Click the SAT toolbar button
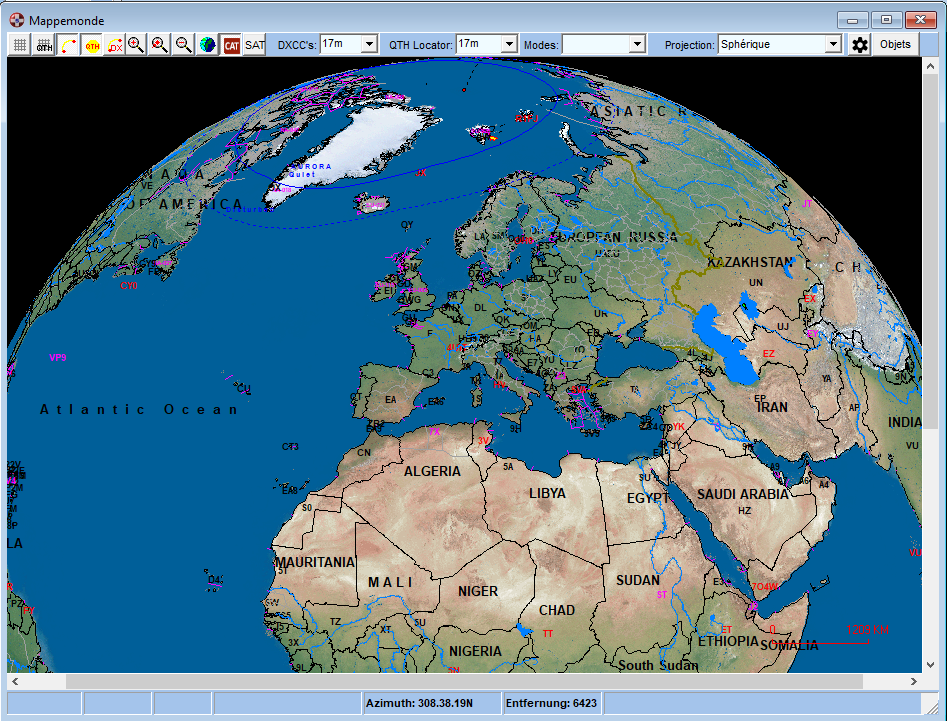The width and height of the screenshot is (947, 721). pos(255,45)
